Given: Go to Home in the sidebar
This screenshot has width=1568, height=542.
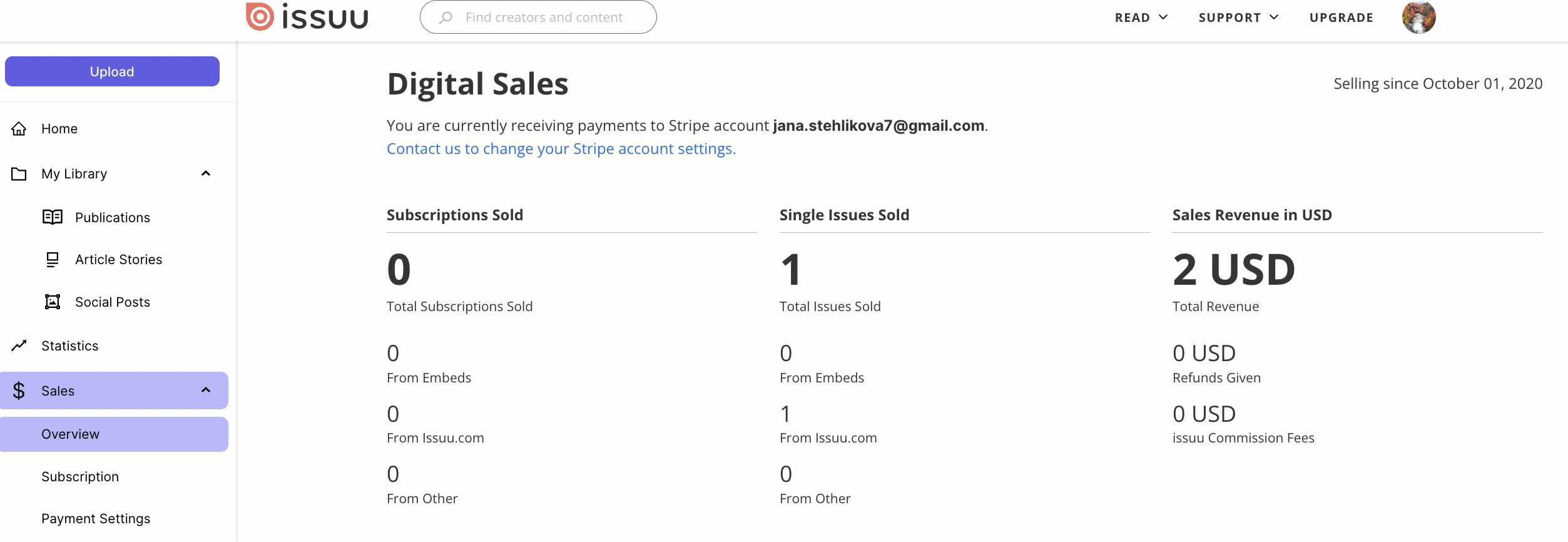Looking at the screenshot, I should pos(59,129).
